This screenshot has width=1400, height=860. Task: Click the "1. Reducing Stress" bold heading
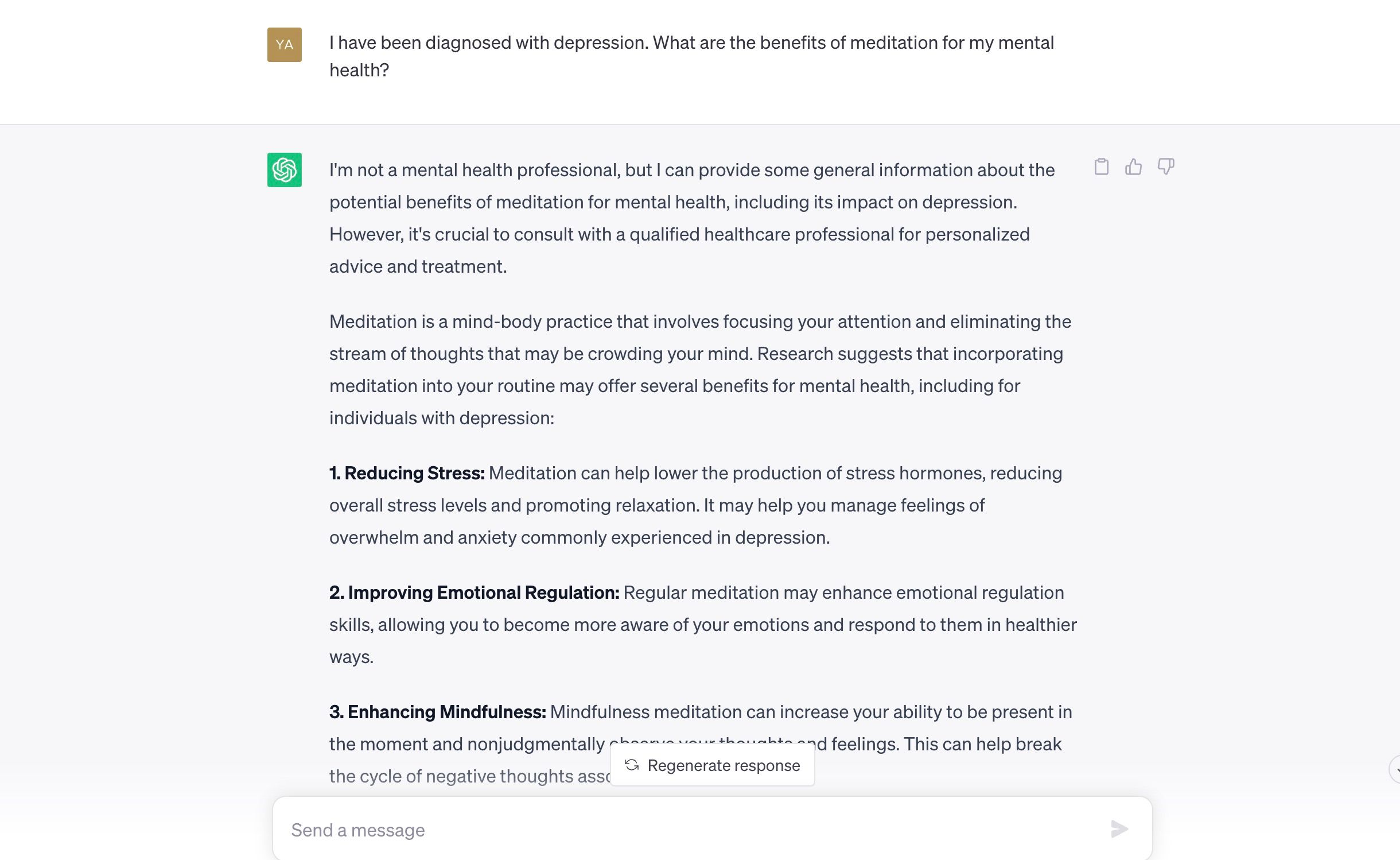(407, 473)
